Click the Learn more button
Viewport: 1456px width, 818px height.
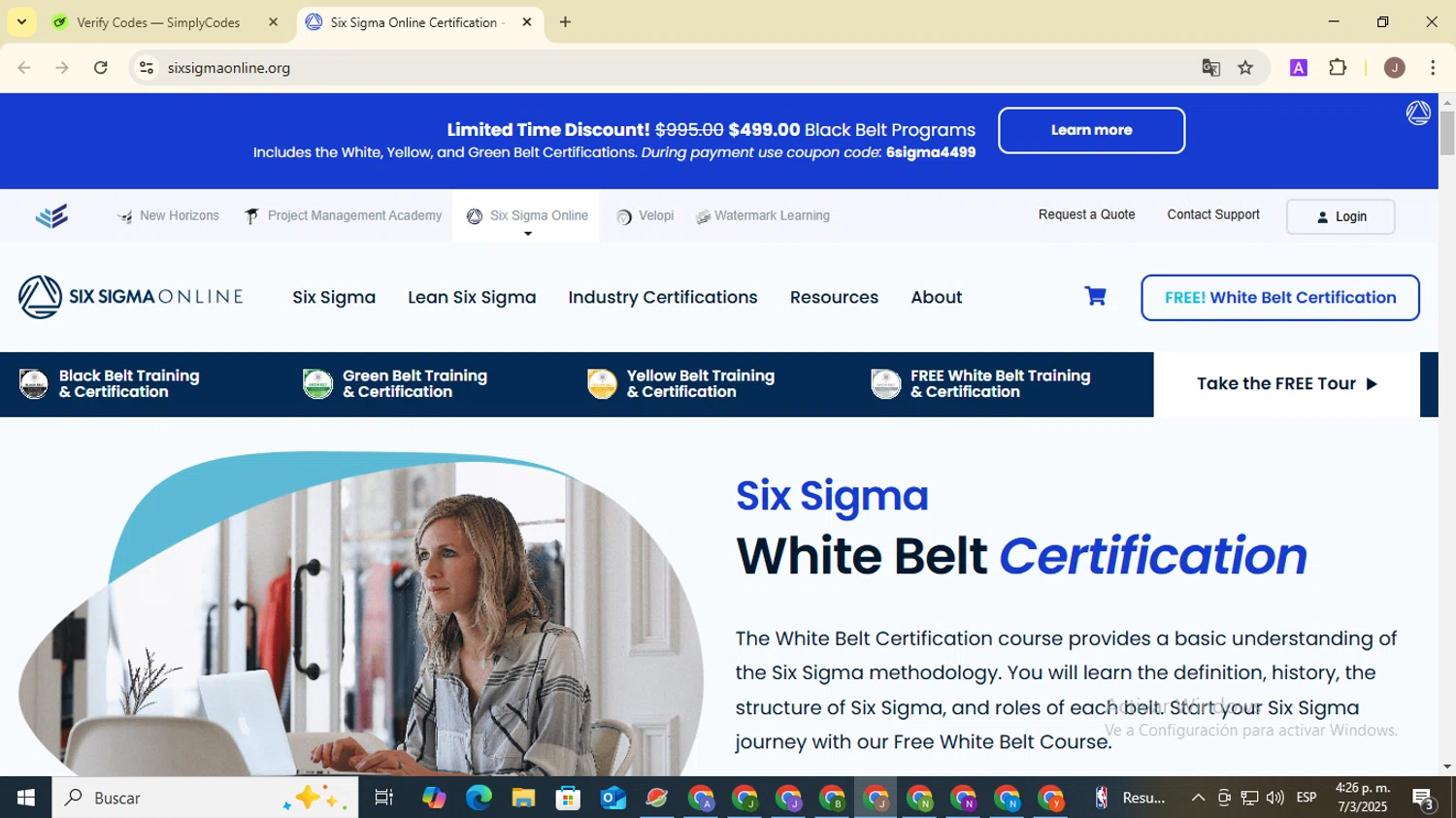(1091, 130)
